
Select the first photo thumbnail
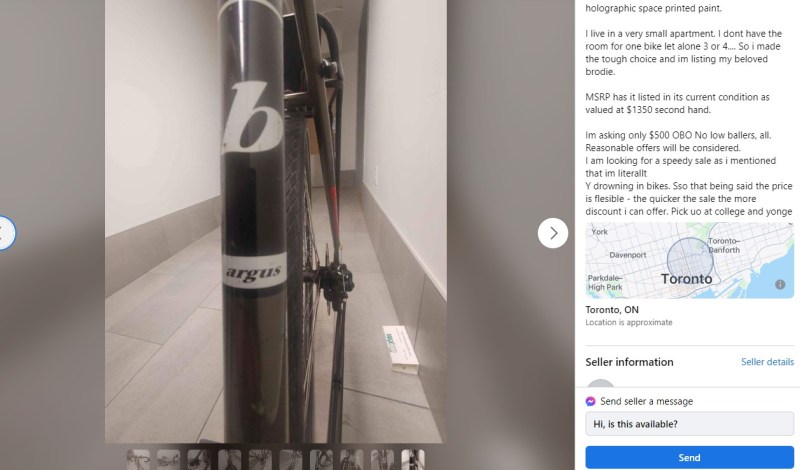click(138, 459)
